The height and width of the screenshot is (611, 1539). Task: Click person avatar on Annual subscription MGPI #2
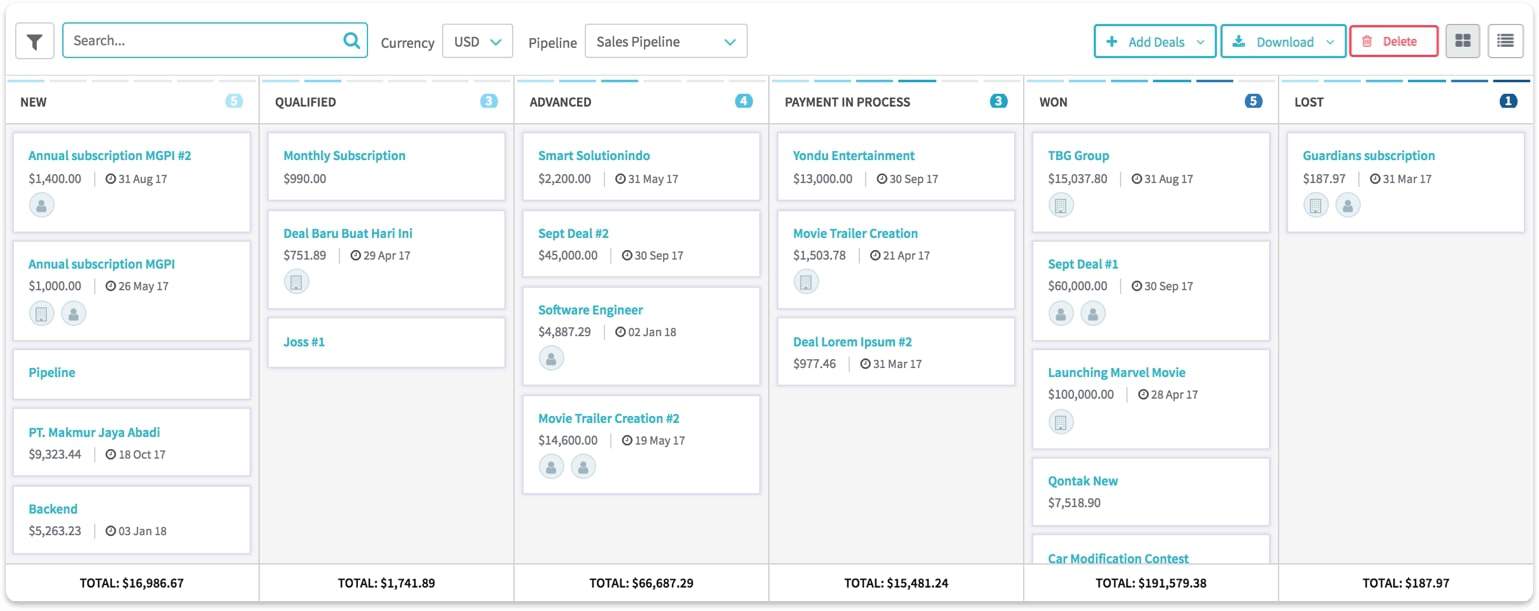[41, 205]
